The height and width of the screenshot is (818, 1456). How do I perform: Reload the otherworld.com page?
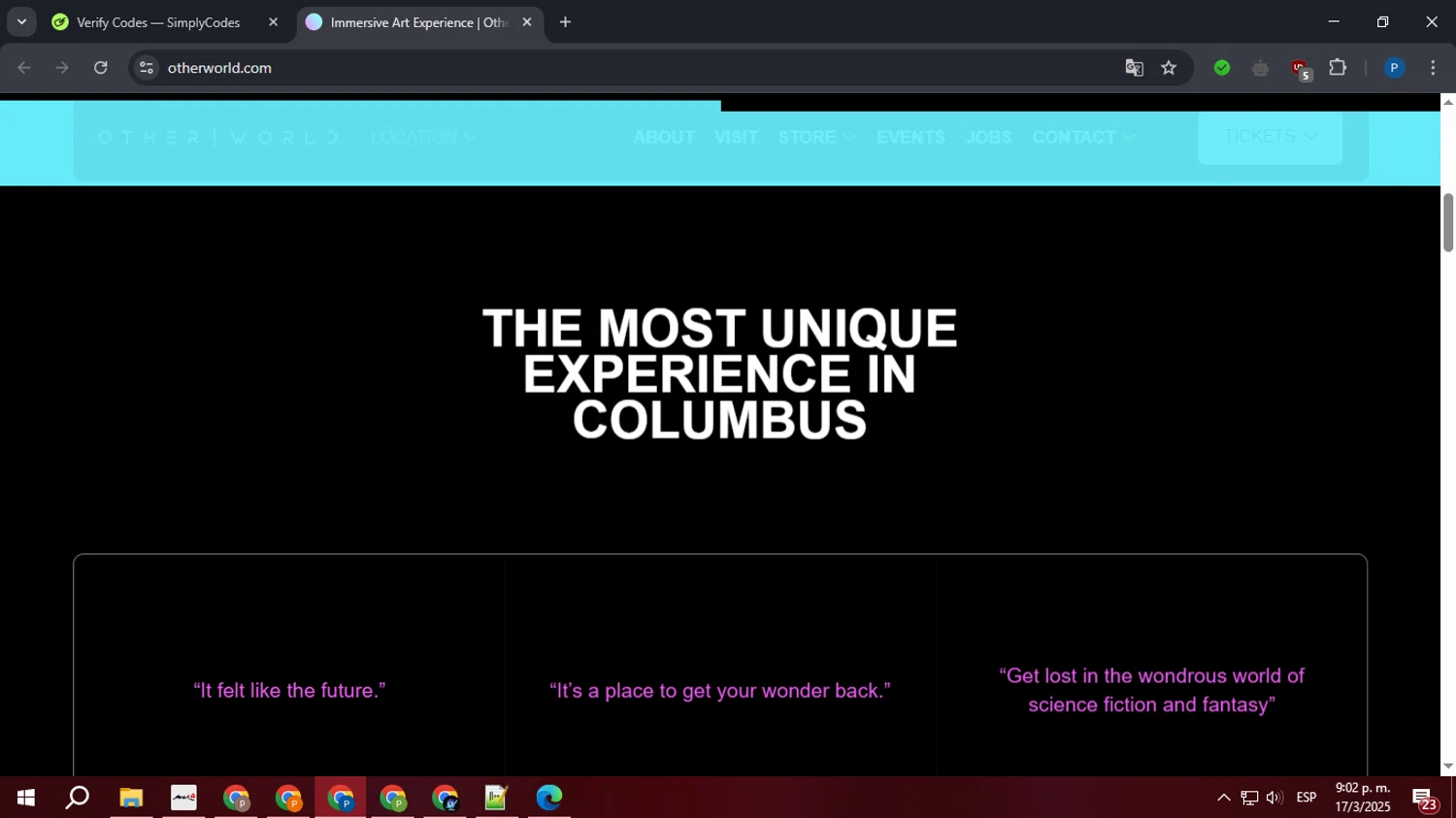pos(101,68)
